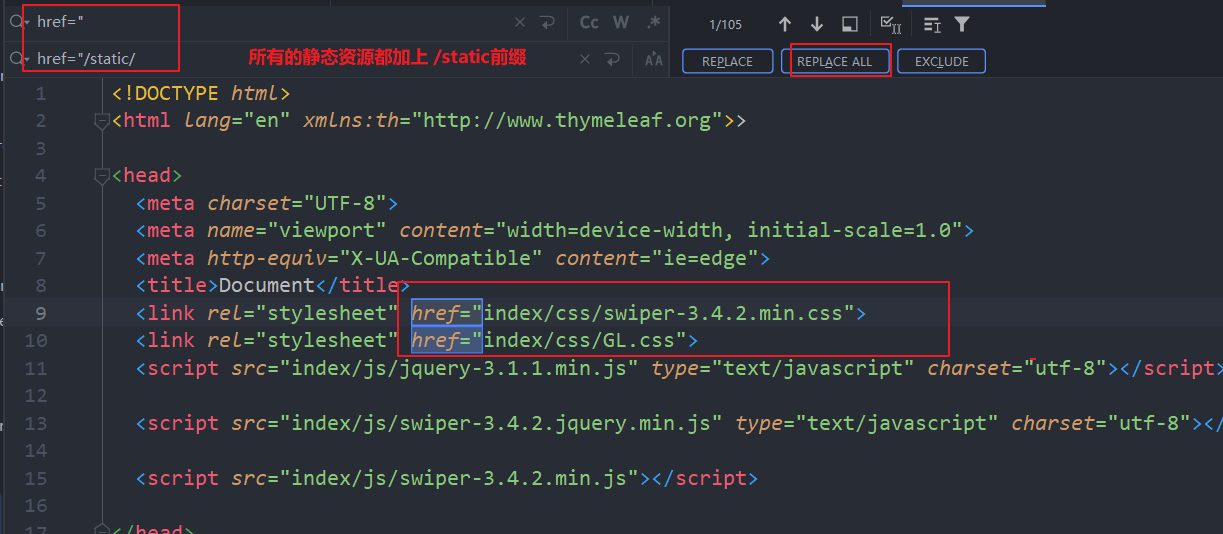Viewport: 1223px width, 534px height.
Task: Click the 1/105 match counter
Action: tap(725, 24)
